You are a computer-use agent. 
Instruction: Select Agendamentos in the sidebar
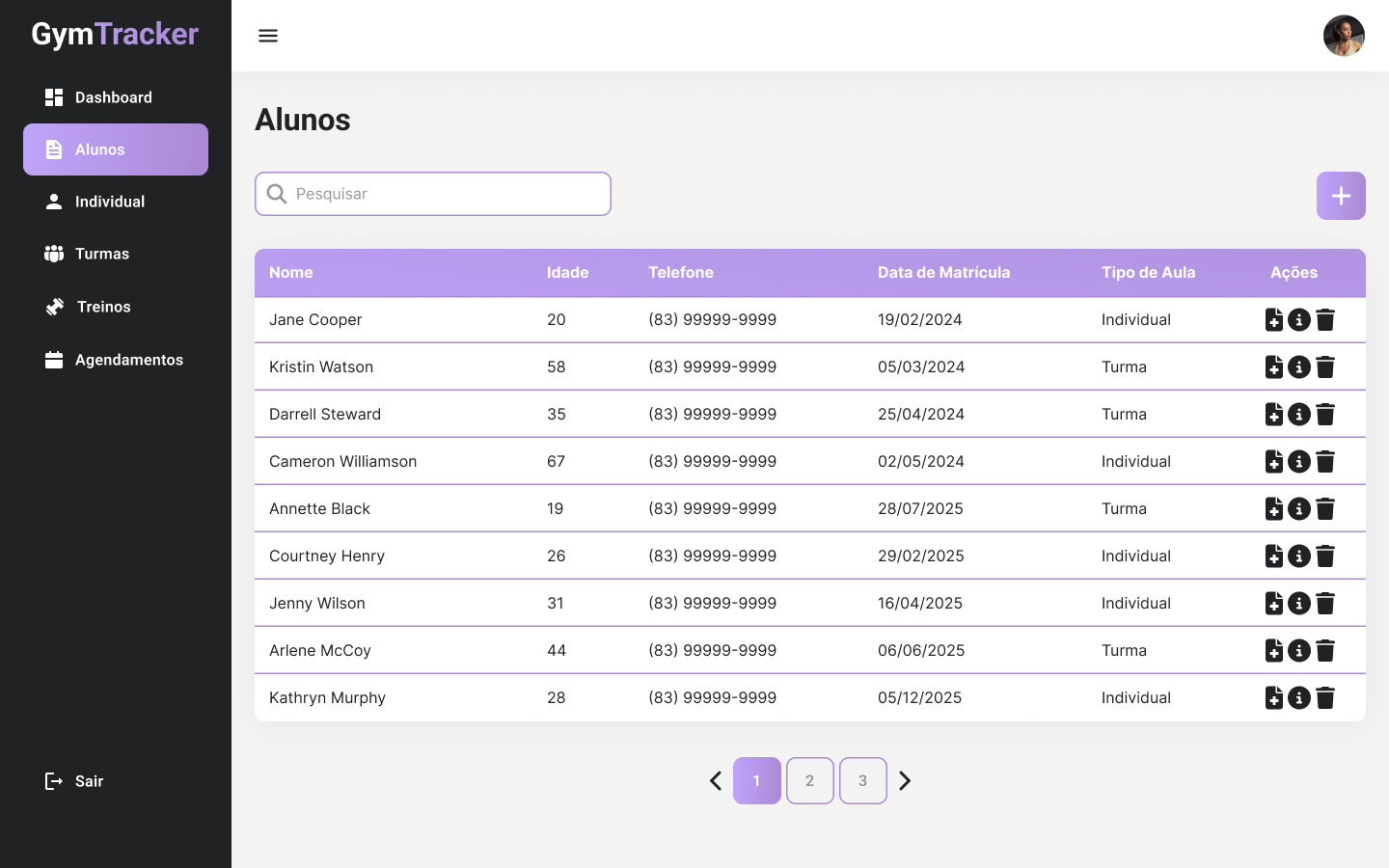128,360
